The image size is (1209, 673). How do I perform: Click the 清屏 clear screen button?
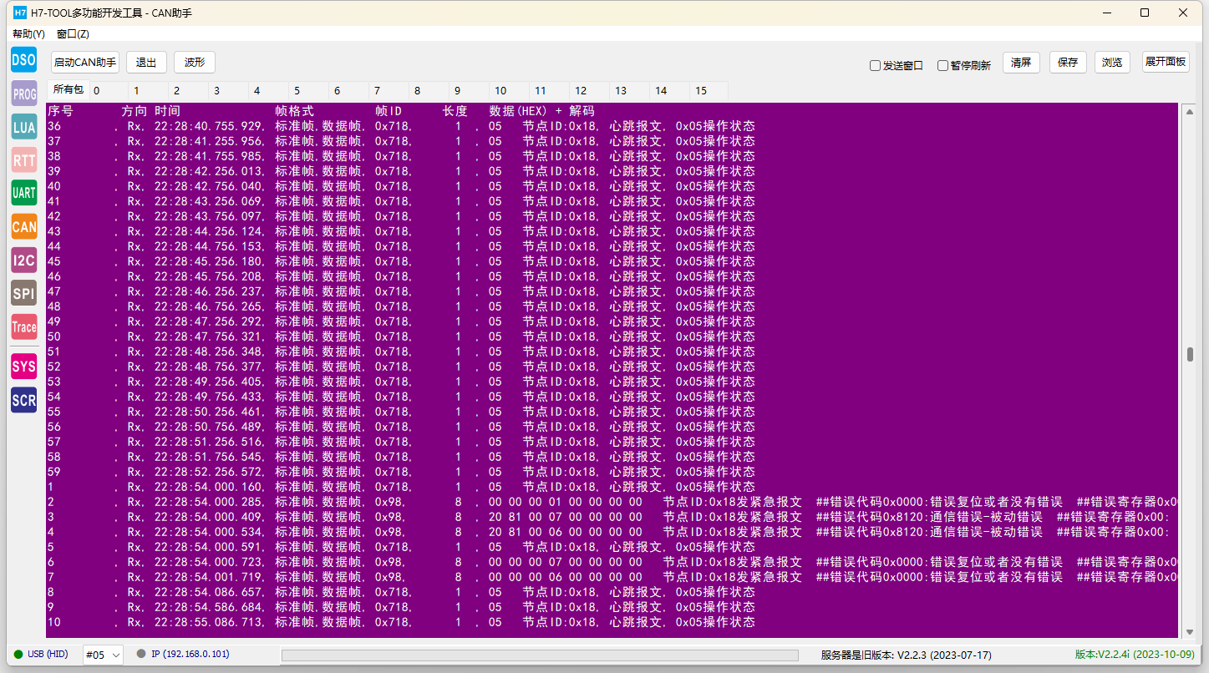coord(1021,62)
